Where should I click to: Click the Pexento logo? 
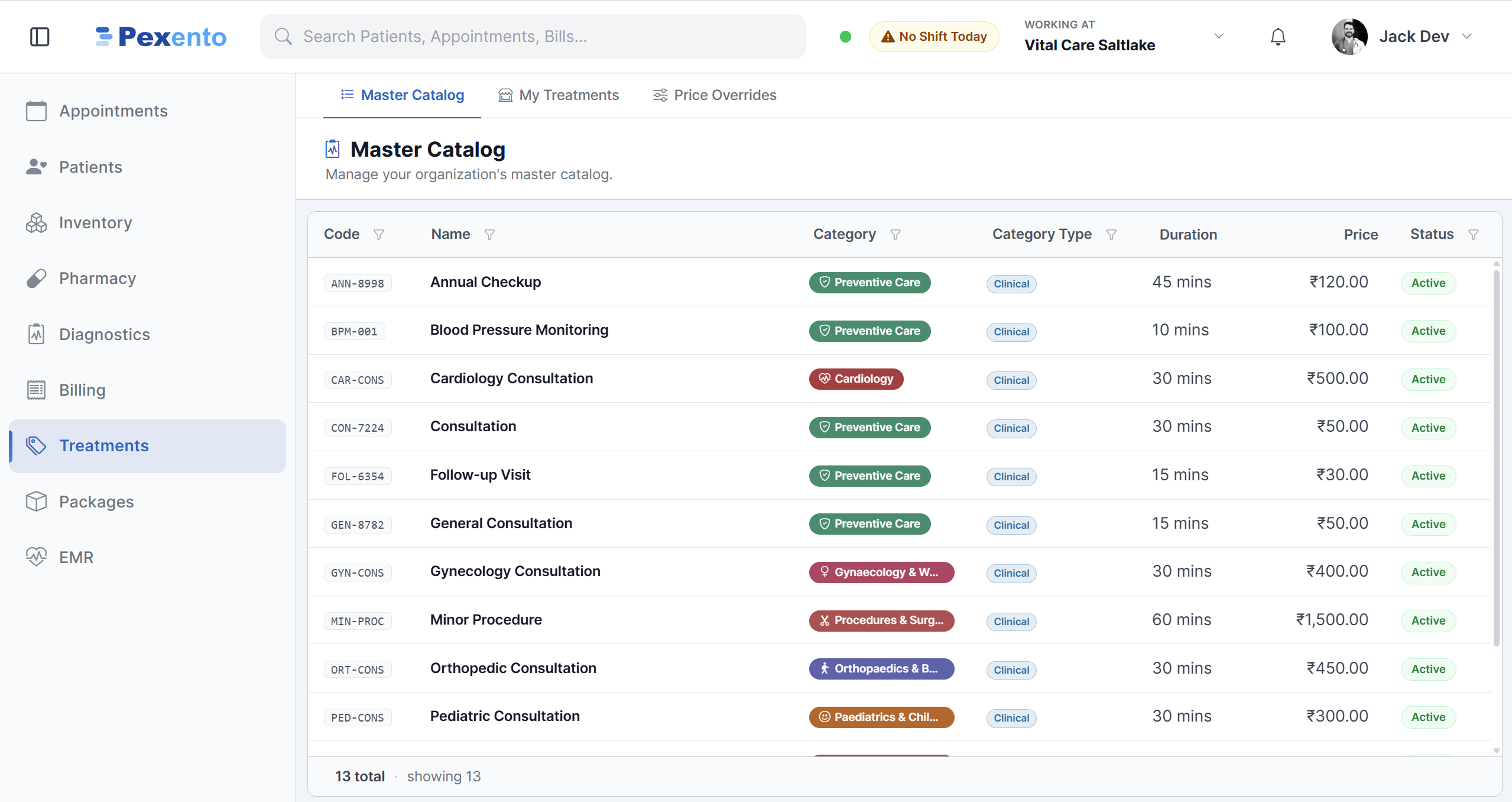[161, 37]
